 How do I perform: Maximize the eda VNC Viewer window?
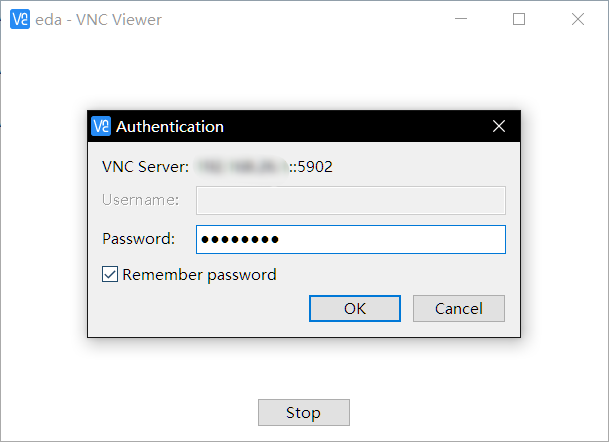pyautogui.click(x=519, y=19)
